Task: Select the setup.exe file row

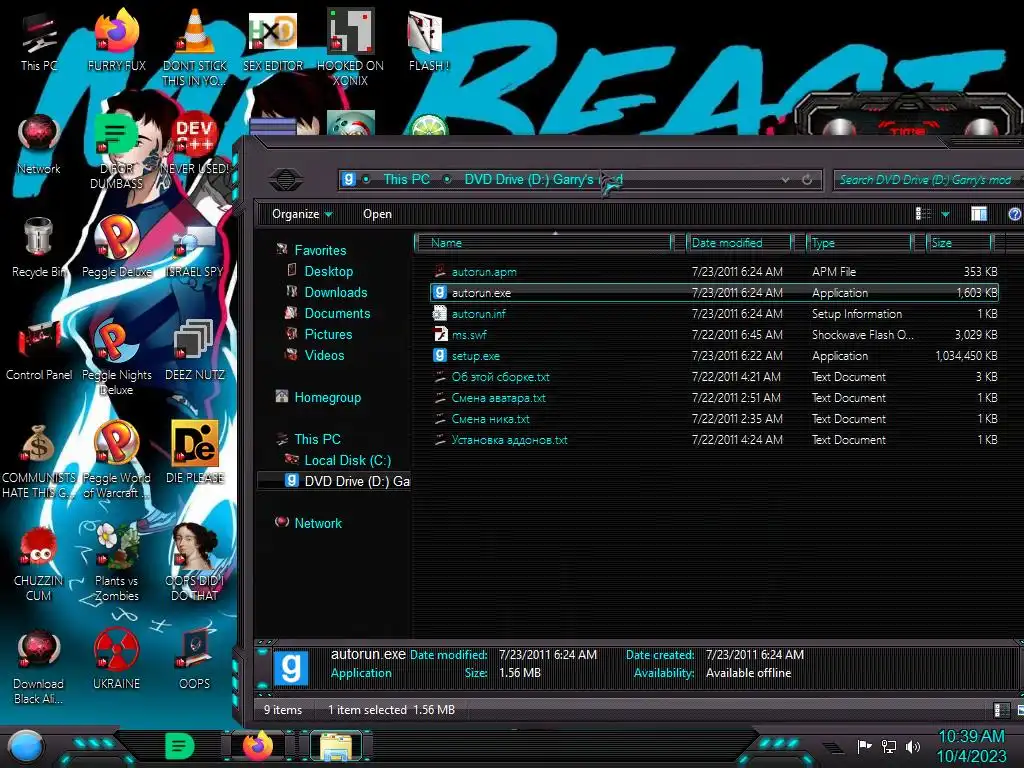Action: pyautogui.click(x=714, y=356)
